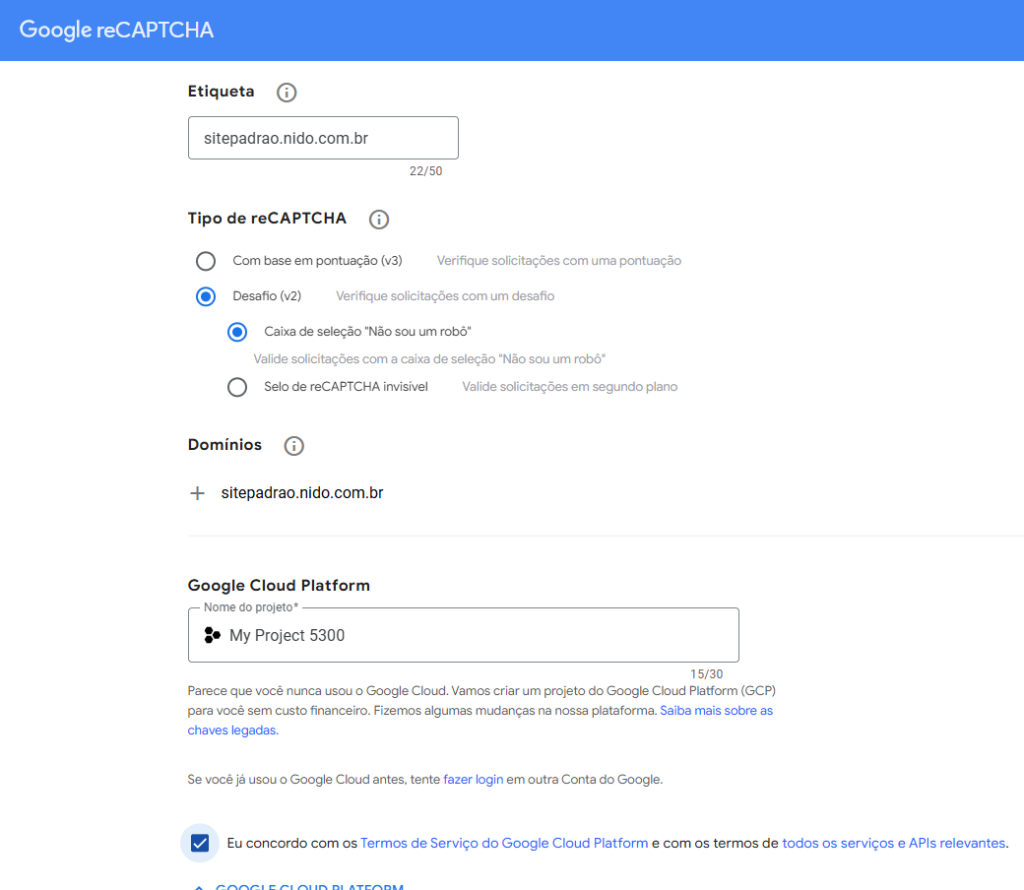
Task: Click the Google reCAPTCHA logo in header
Action: click(x=117, y=30)
